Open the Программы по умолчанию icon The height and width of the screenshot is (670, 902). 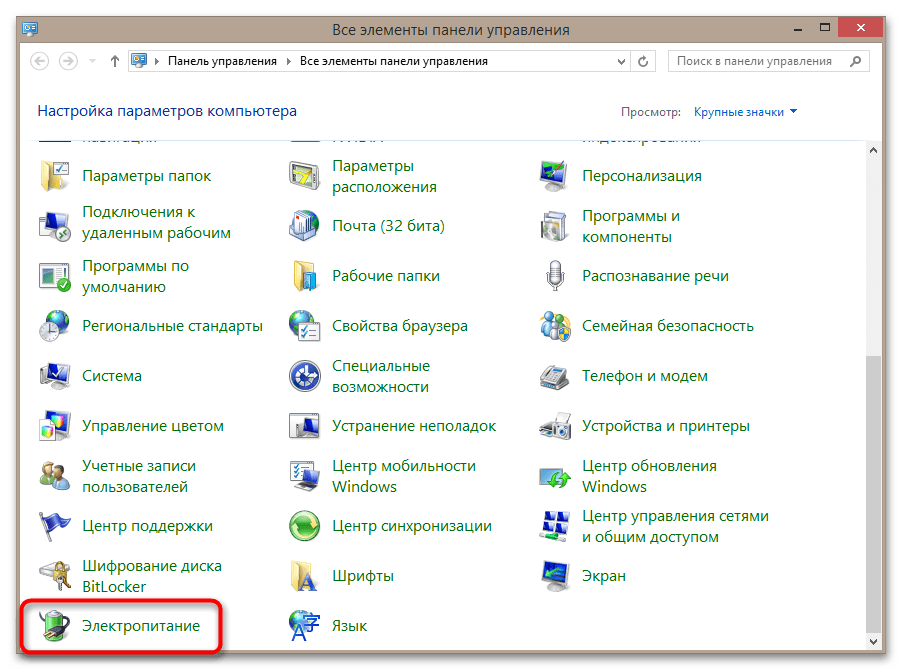click(55, 276)
